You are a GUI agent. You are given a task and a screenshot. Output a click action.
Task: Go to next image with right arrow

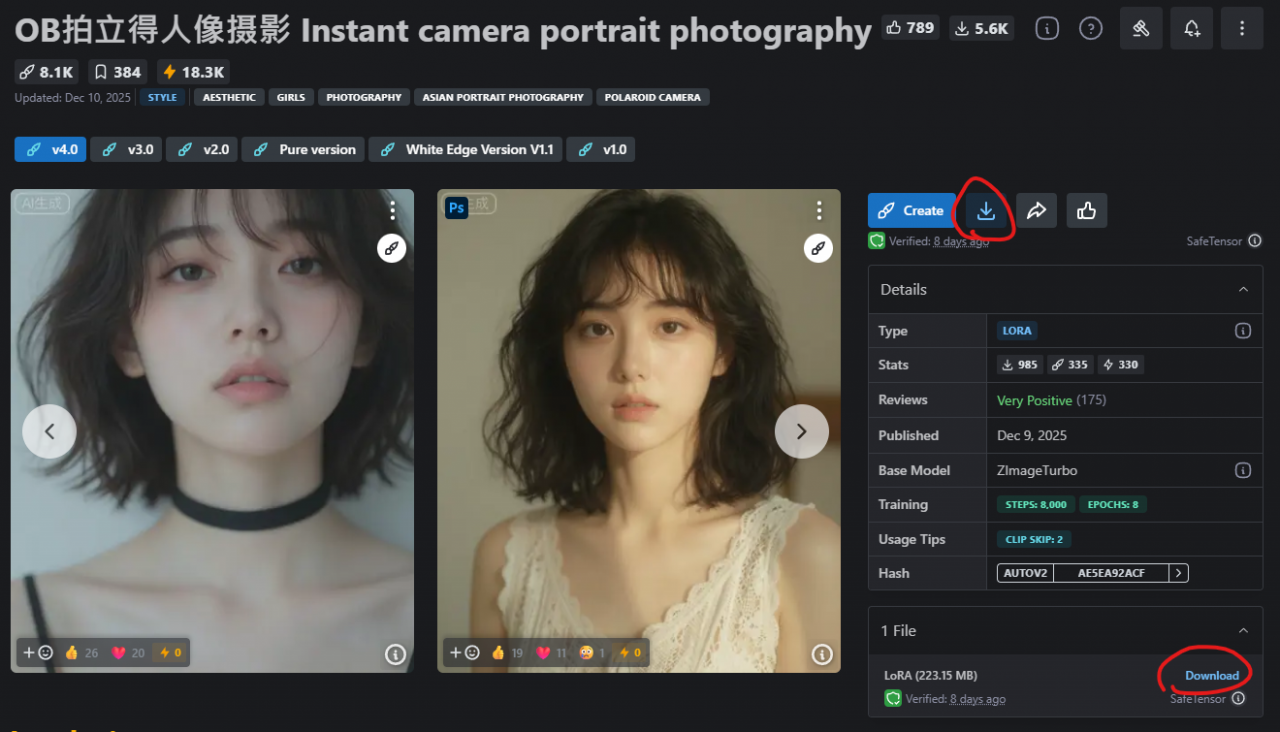[x=801, y=431]
